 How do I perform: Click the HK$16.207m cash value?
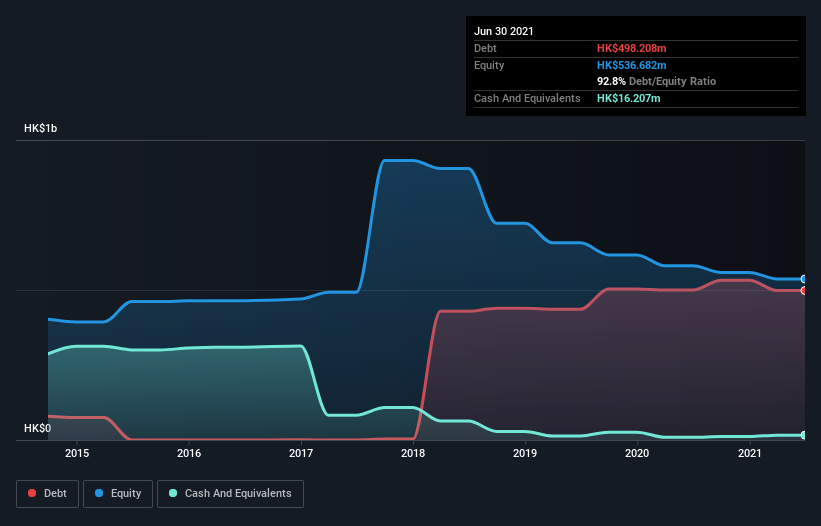[628, 98]
